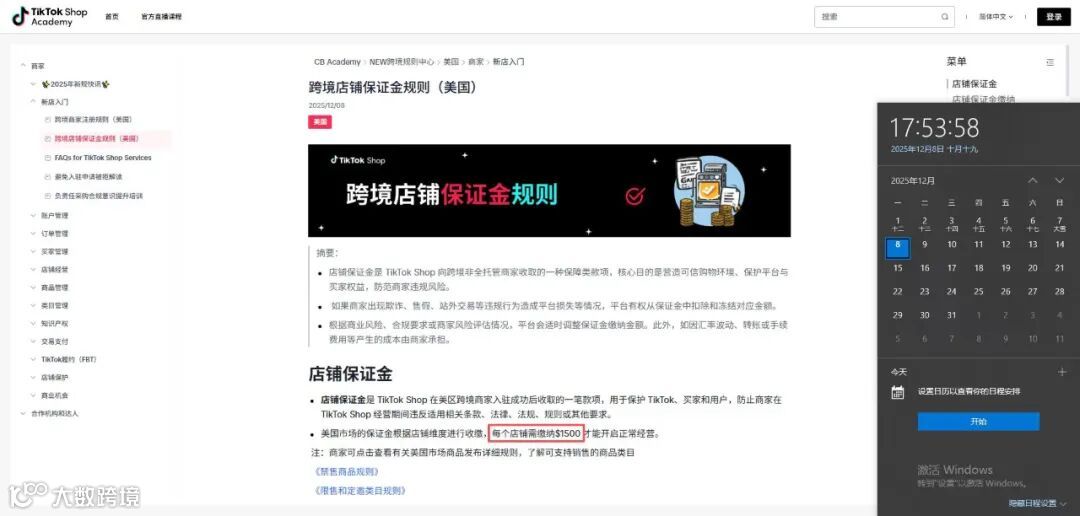The height and width of the screenshot is (516, 1080).
Task: Collapse the 新店入门 tree section
Action: point(33,101)
